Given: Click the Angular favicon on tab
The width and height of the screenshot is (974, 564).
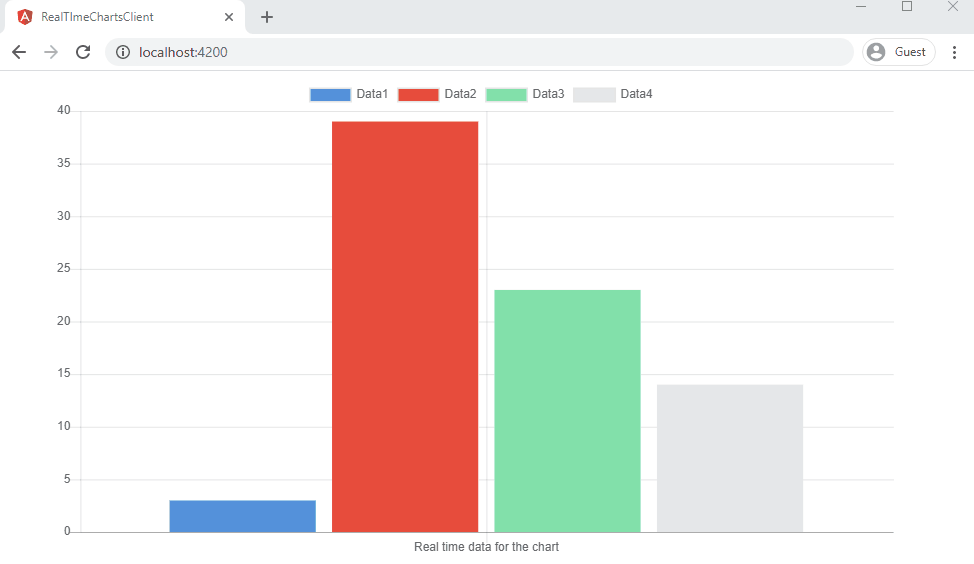Looking at the screenshot, I should [25, 17].
